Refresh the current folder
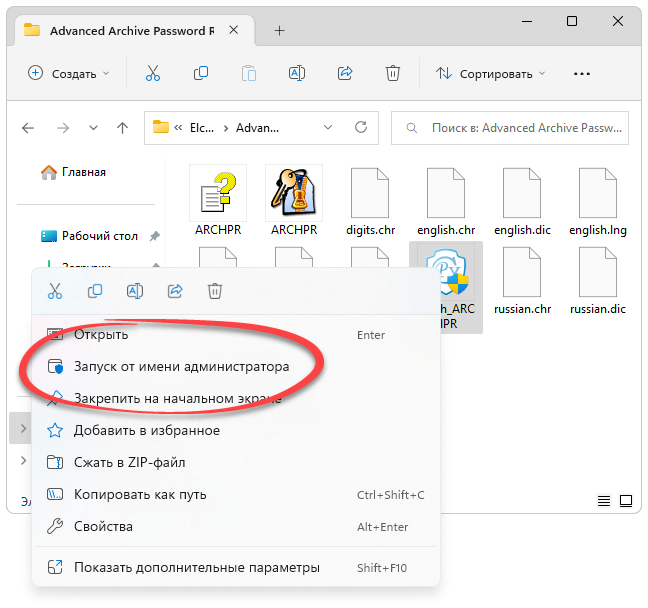The height and width of the screenshot is (608, 648). [x=361, y=127]
